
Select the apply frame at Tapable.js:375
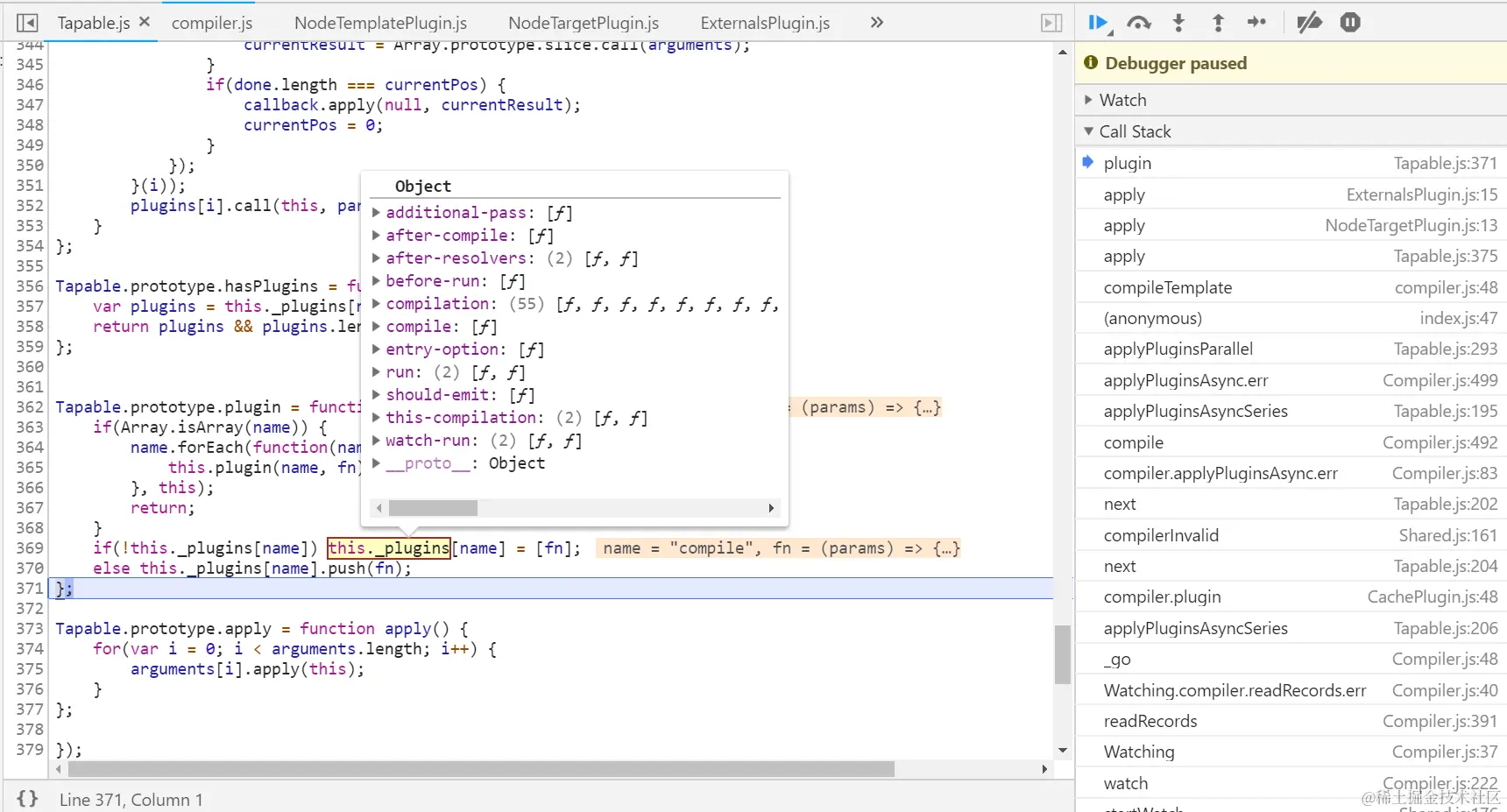point(1291,256)
